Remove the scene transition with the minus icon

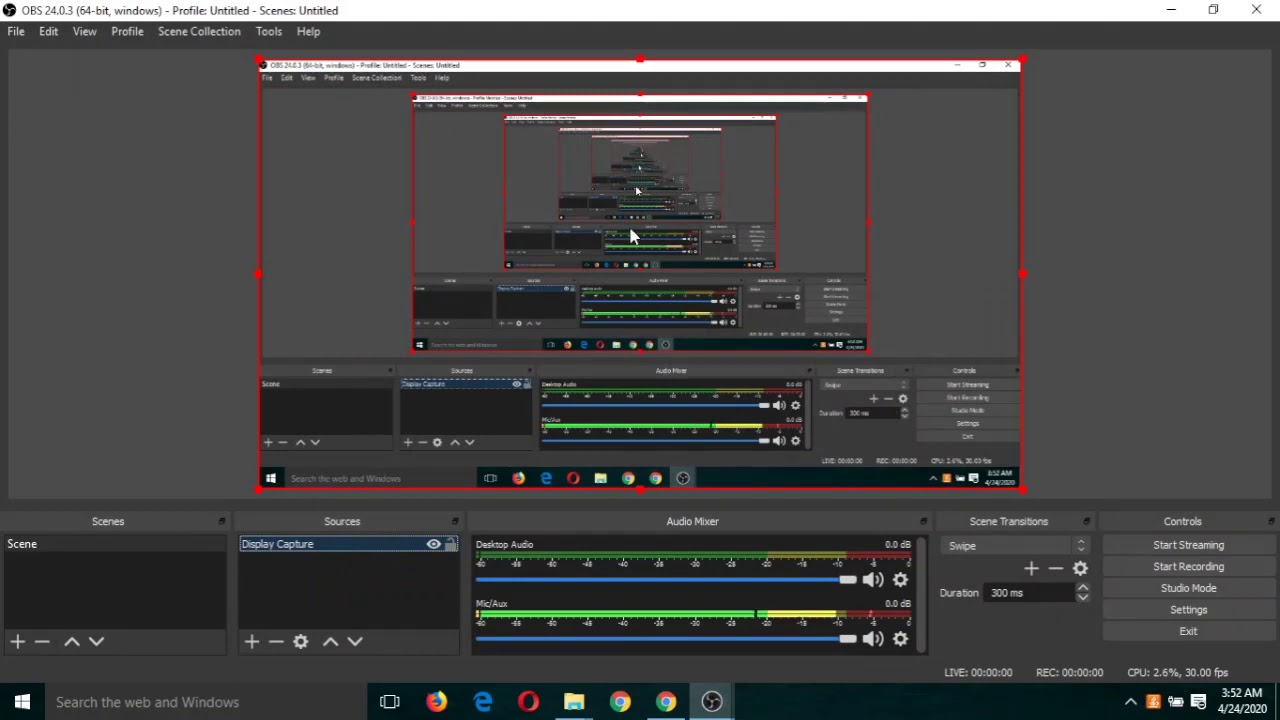1055,568
